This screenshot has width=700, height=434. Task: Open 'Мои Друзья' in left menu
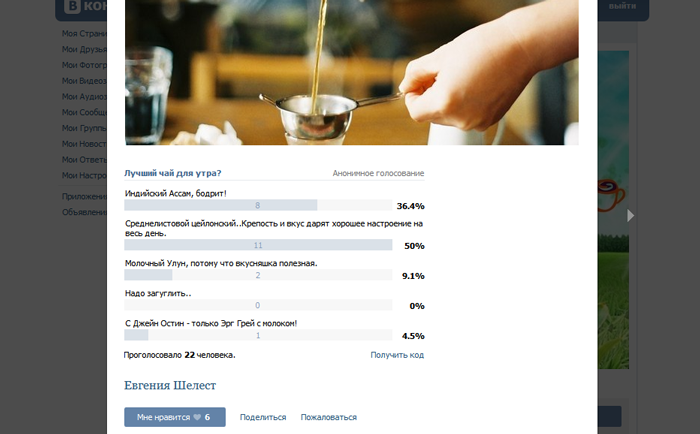pyautogui.click(x=84, y=49)
